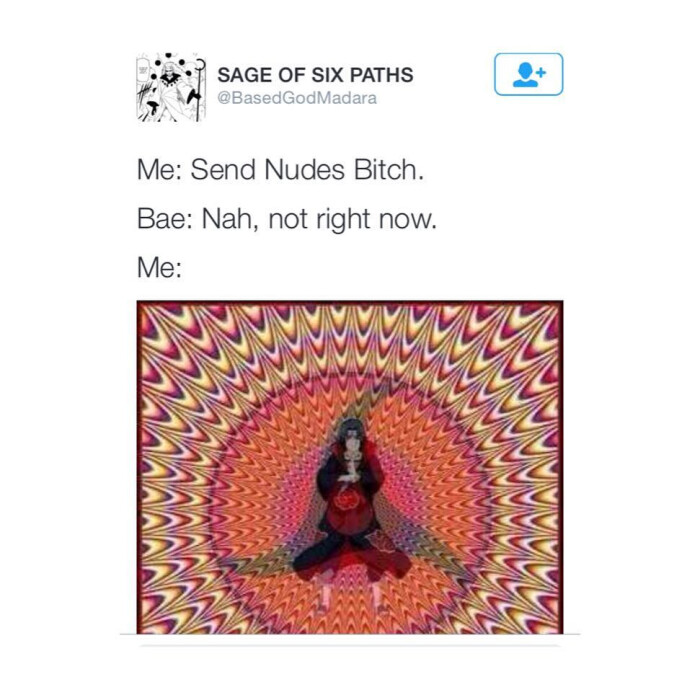Click the plus sign on the follow icon
The width and height of the screenshot is (700, 700).
[541, 72]
